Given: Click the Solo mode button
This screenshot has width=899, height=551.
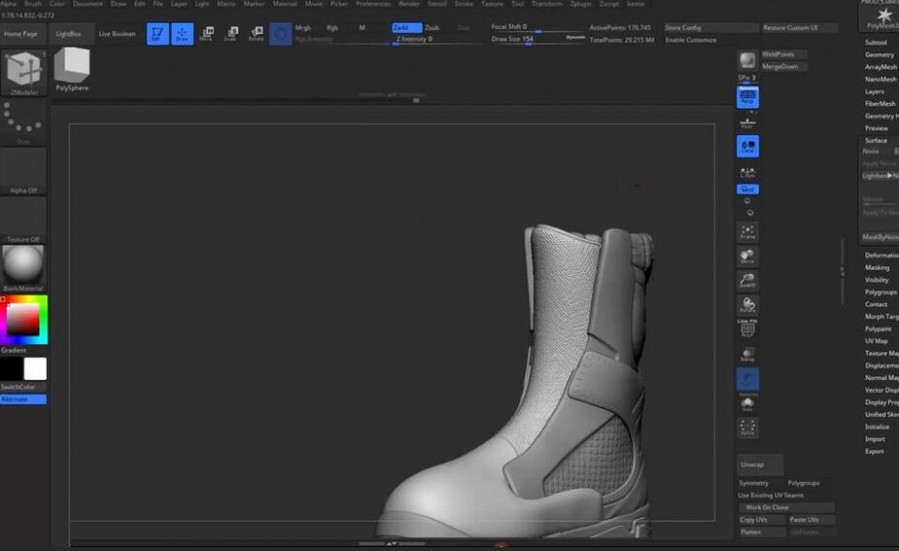Looking at the screenshot, I should [x=748, y=404].
